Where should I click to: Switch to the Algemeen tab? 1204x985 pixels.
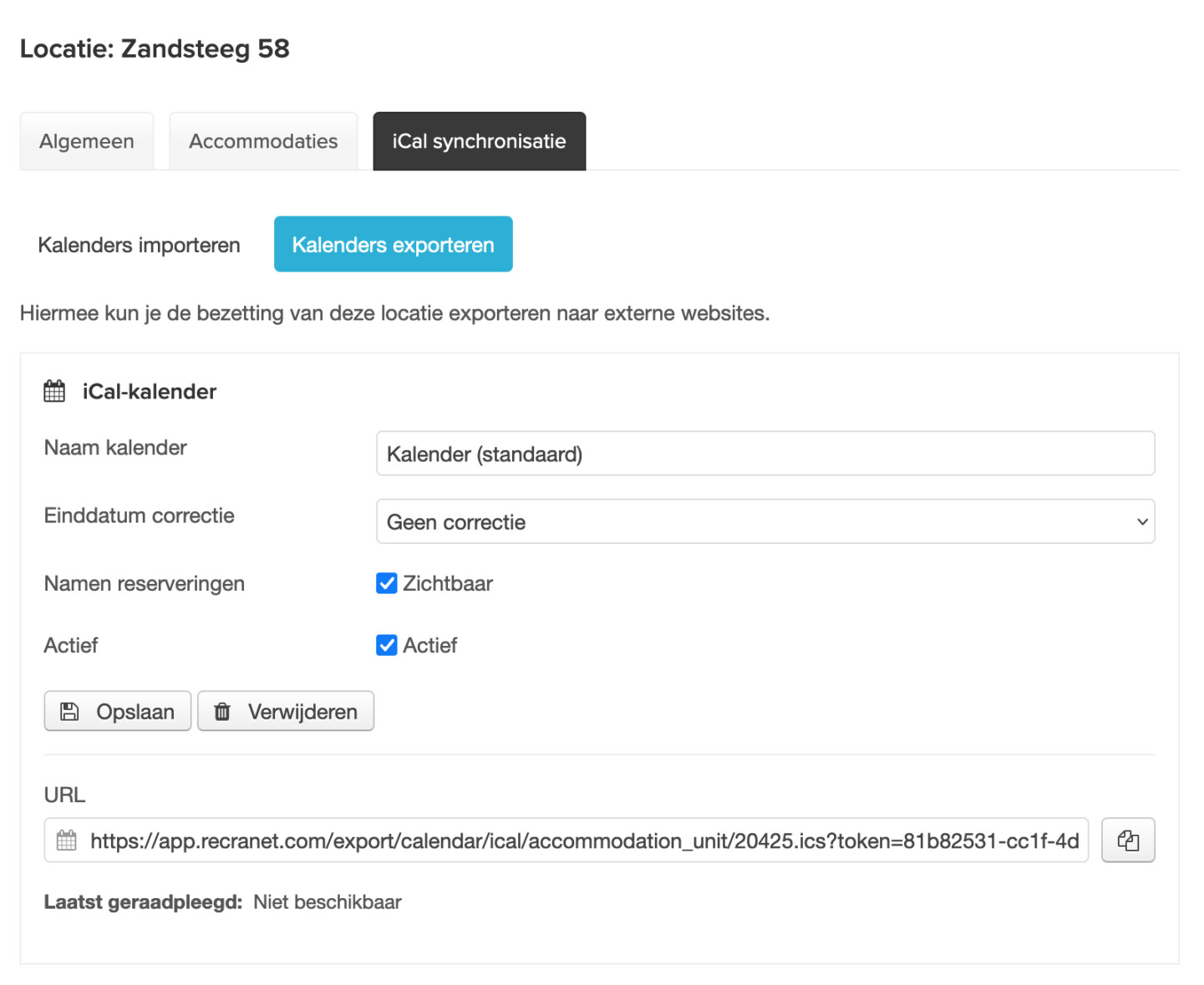(x=87, y=141)
